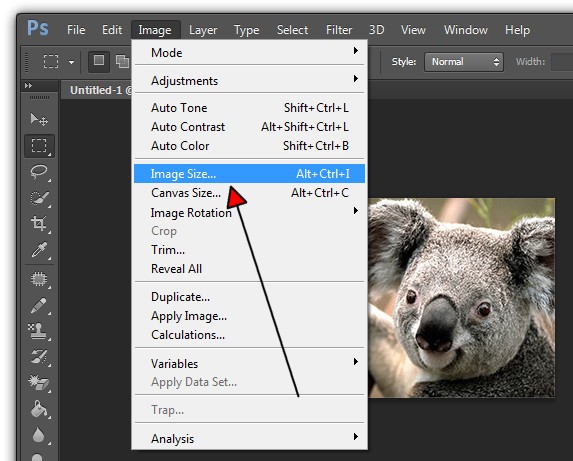Choose Canvas Size menu entry
Screen dimensions: 573x461
point(249,193)
